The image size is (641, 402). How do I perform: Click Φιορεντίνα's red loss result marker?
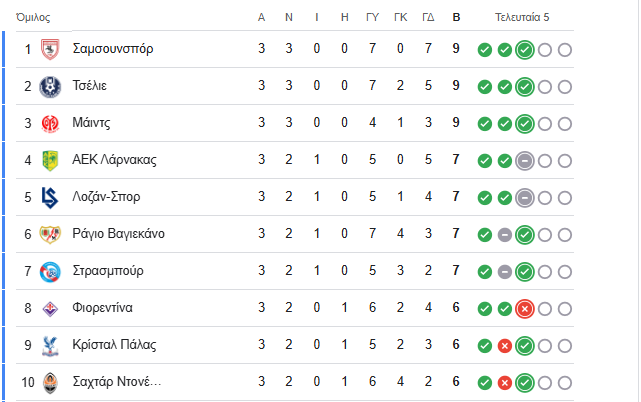click(525, 309)
